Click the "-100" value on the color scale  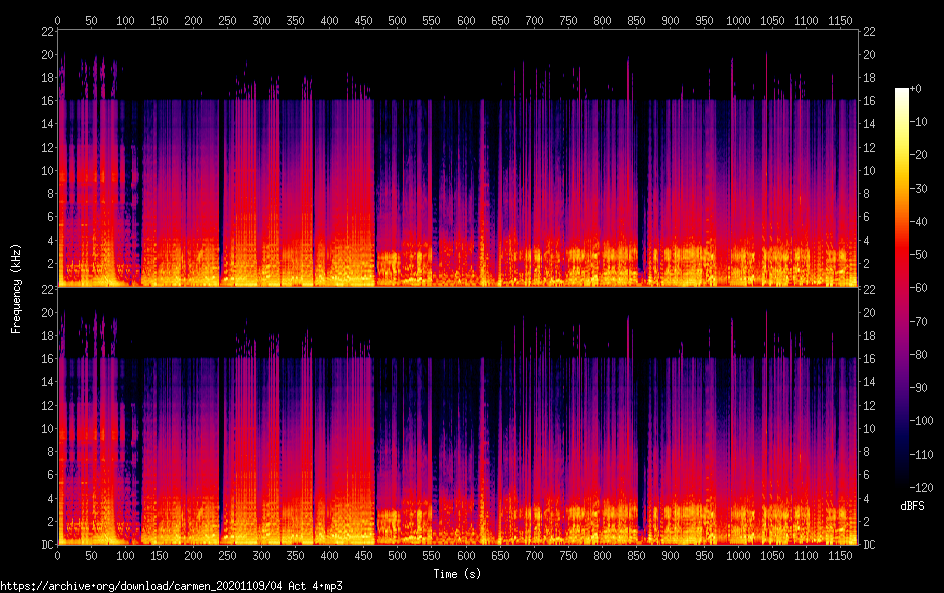(x=922, y=421)
